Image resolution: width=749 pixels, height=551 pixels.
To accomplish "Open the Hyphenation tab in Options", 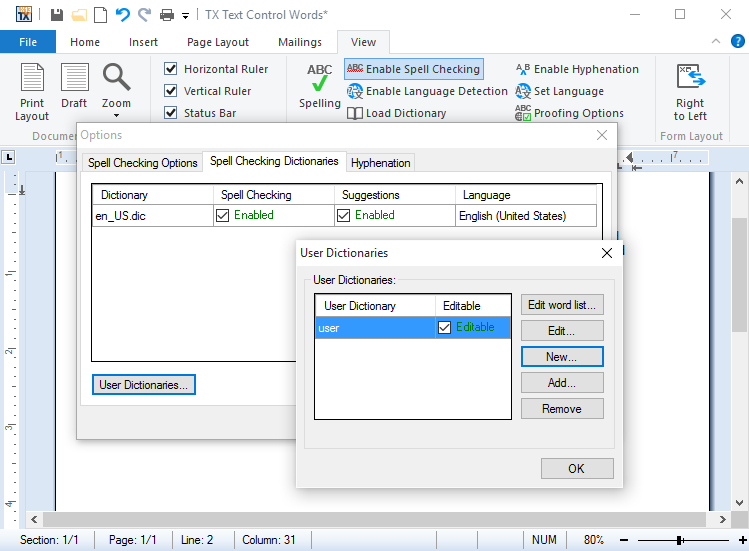I will pyautogui.click(x=380, y=163).
